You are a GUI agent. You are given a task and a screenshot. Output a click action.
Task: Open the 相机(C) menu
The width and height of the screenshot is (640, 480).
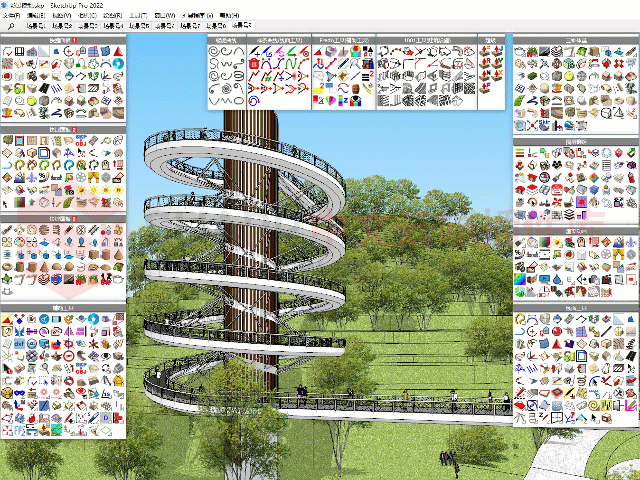point(86,17)
